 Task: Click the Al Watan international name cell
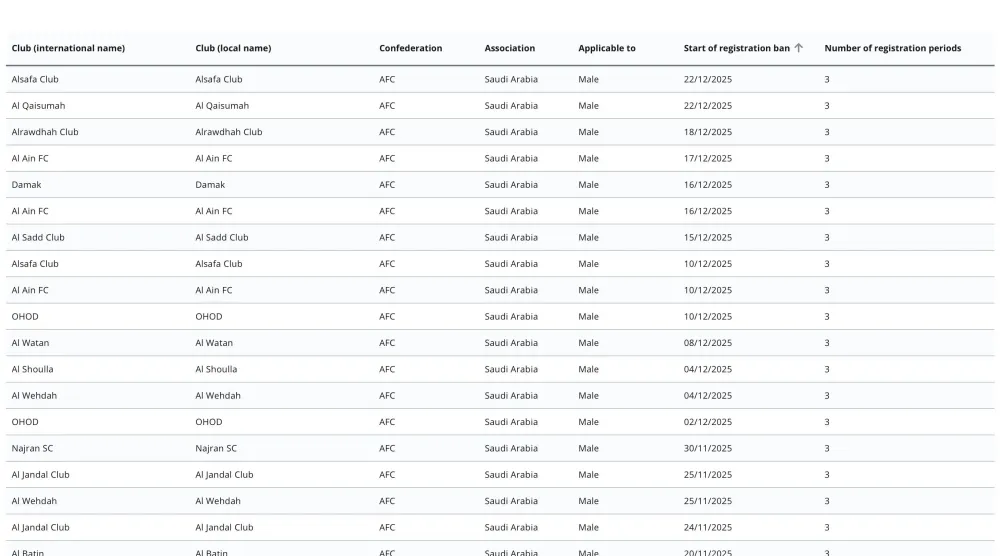(30, 343)
